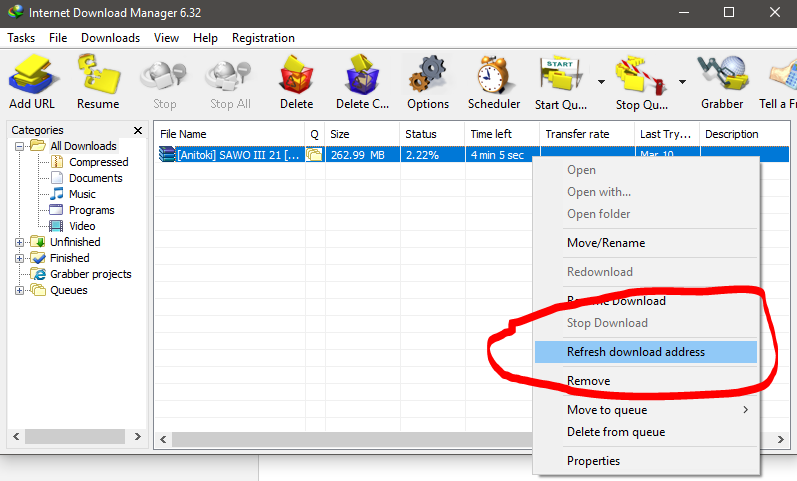Open the Registration menu
Viewport: 797px width, 481px height.
click(x=263, y=38)
